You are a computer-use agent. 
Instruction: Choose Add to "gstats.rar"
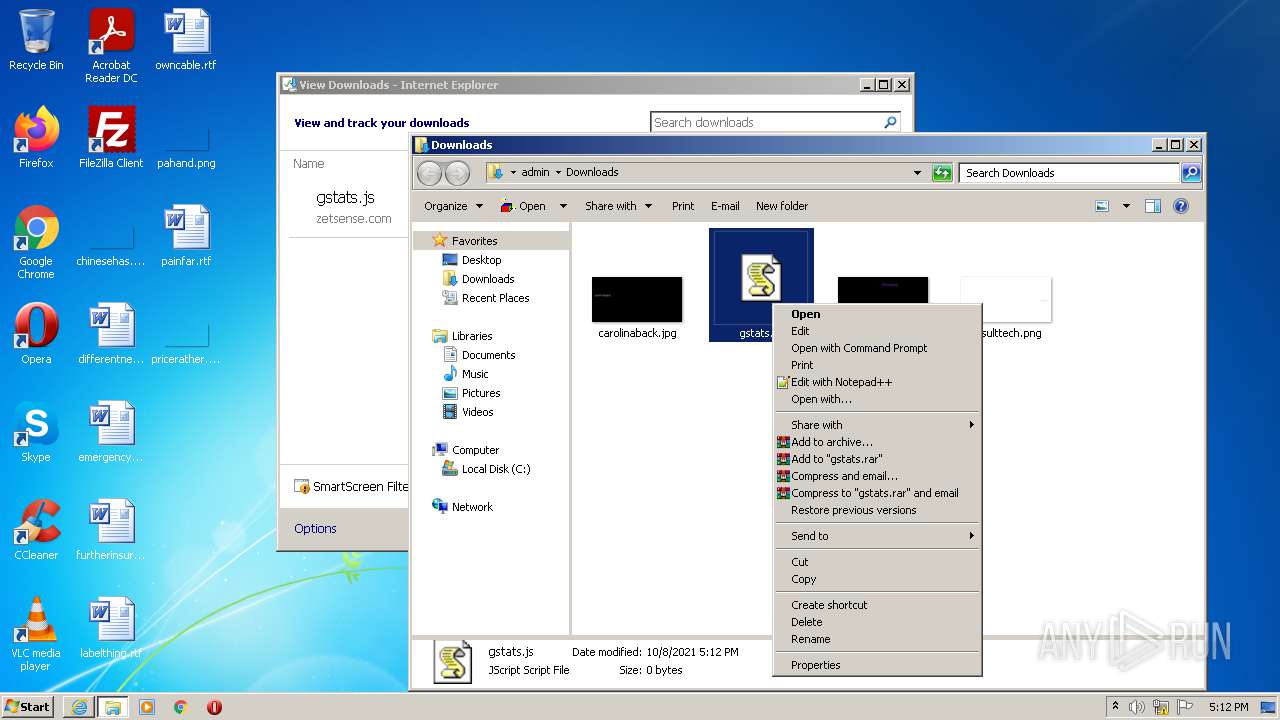pos(878,459)
